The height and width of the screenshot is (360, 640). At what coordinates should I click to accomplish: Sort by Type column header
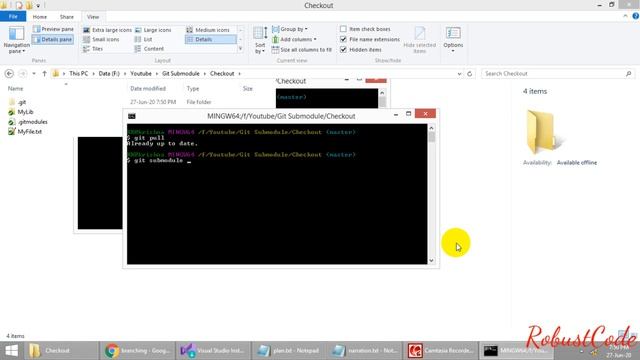pos(193,89)
